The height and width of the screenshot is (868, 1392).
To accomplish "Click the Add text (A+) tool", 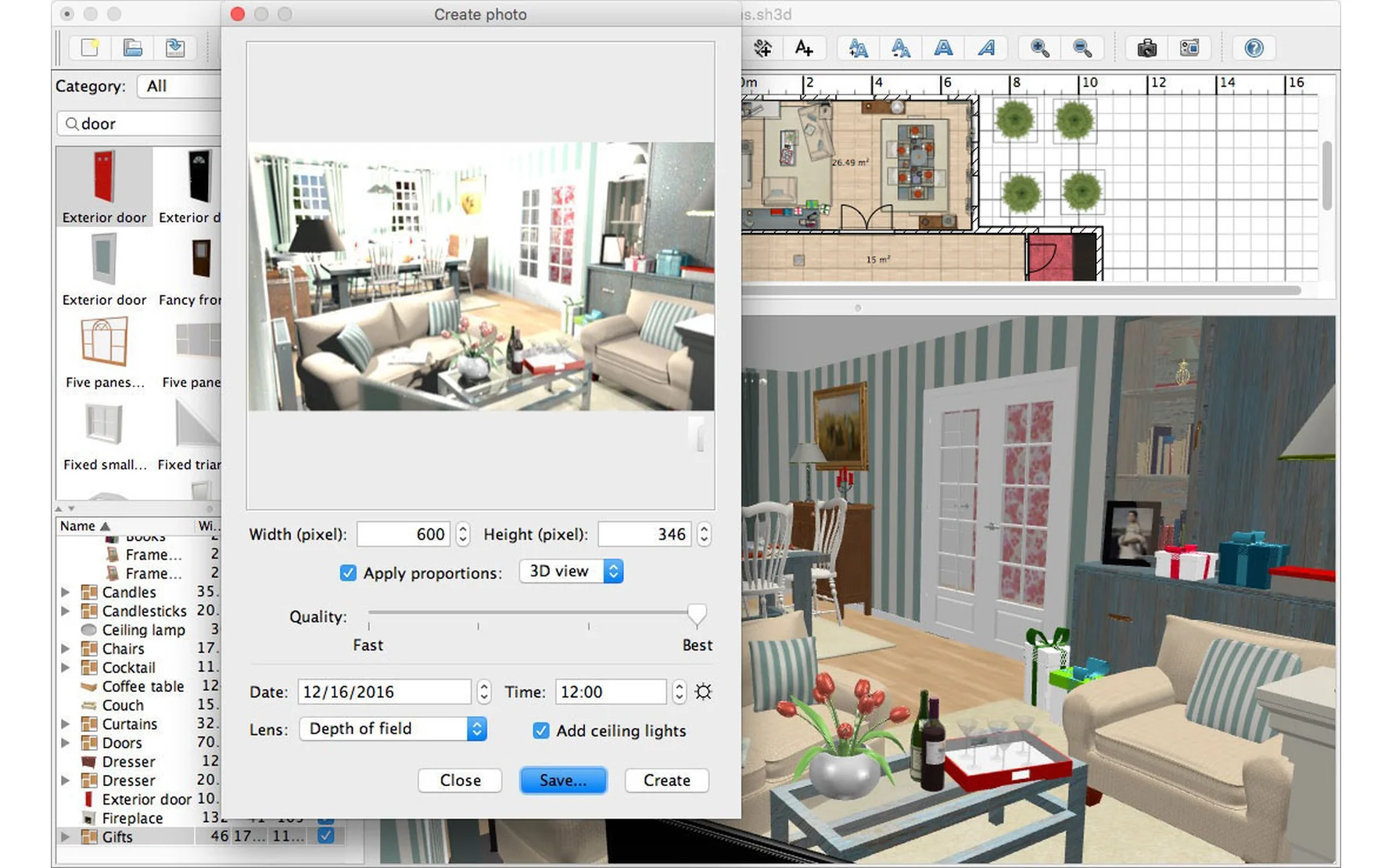I will (804, 48).
